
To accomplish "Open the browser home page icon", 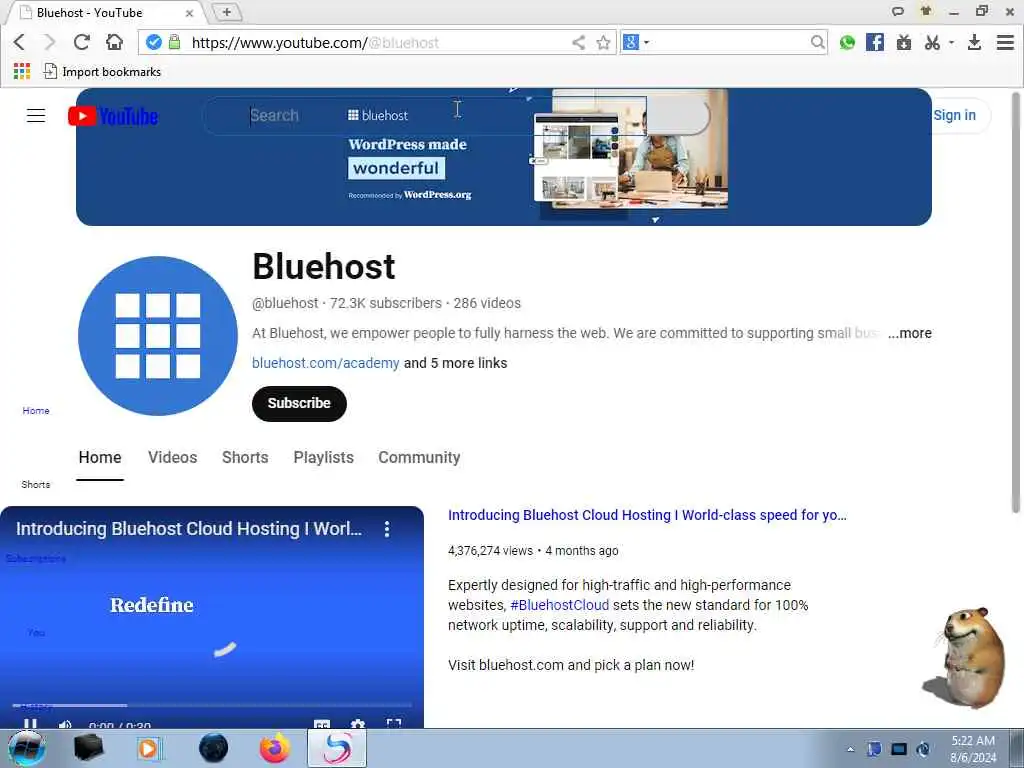I will pyautogui.click(x=114, y=42).
